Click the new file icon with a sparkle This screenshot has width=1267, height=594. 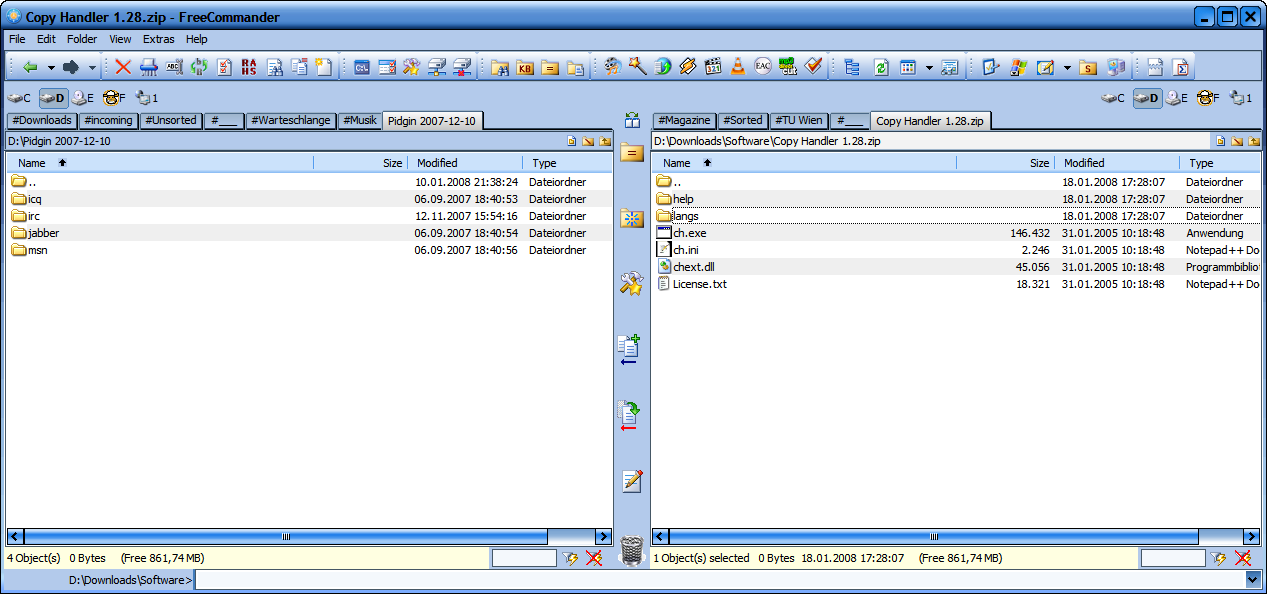[x=324, y=67]
